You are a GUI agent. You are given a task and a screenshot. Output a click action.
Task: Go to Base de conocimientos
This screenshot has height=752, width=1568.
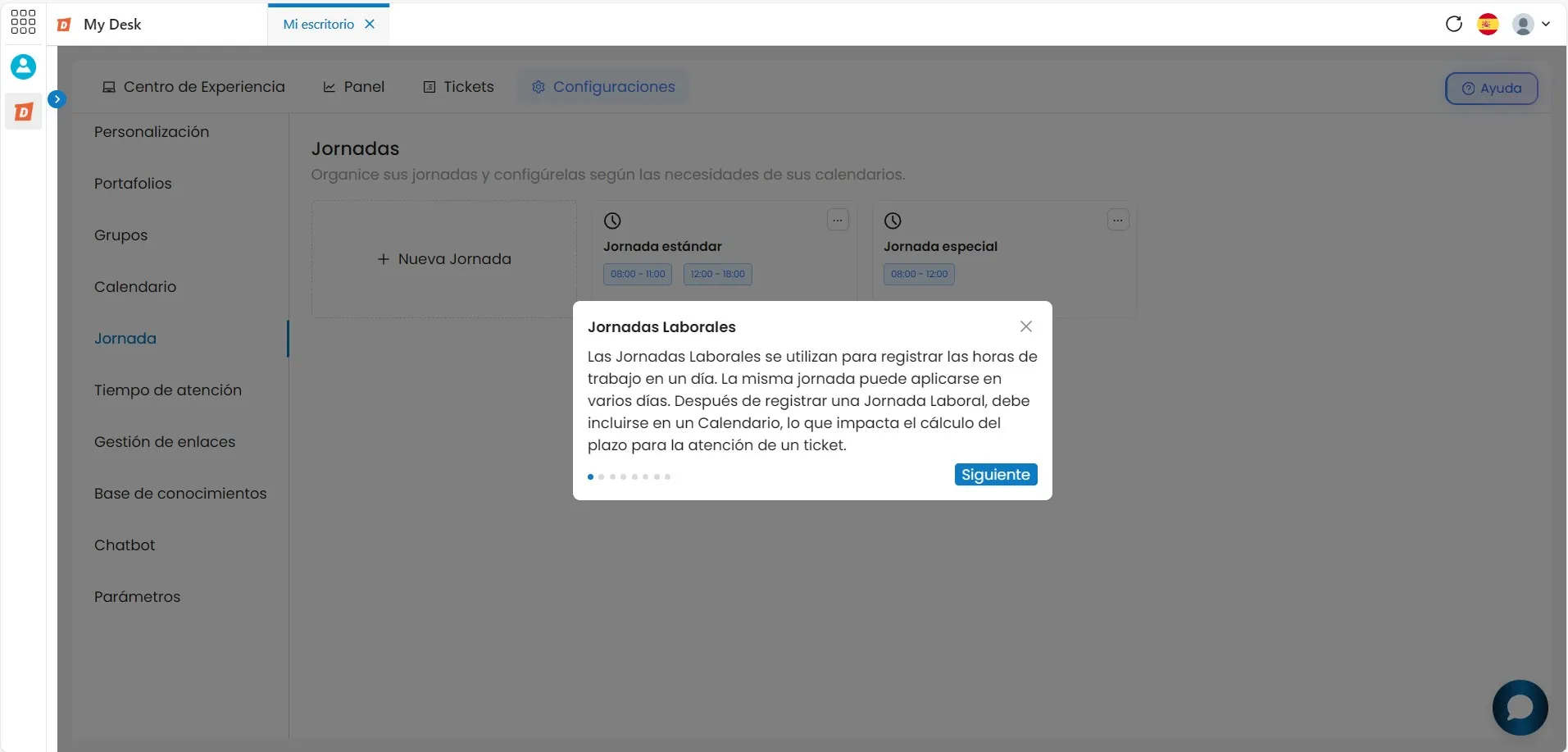(x=180, y=493)
